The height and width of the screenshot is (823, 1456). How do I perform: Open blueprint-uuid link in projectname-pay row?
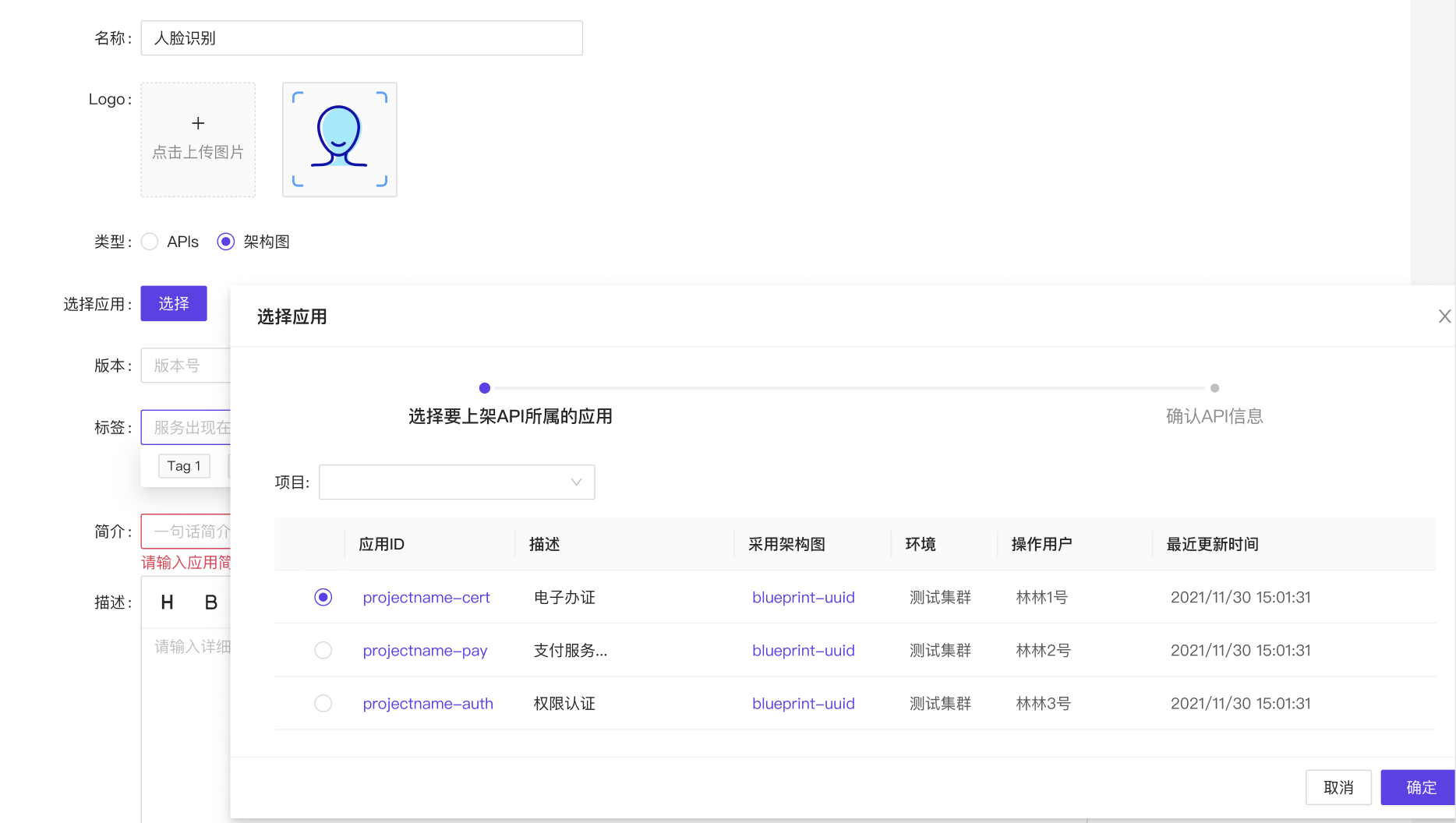(803, 651)
